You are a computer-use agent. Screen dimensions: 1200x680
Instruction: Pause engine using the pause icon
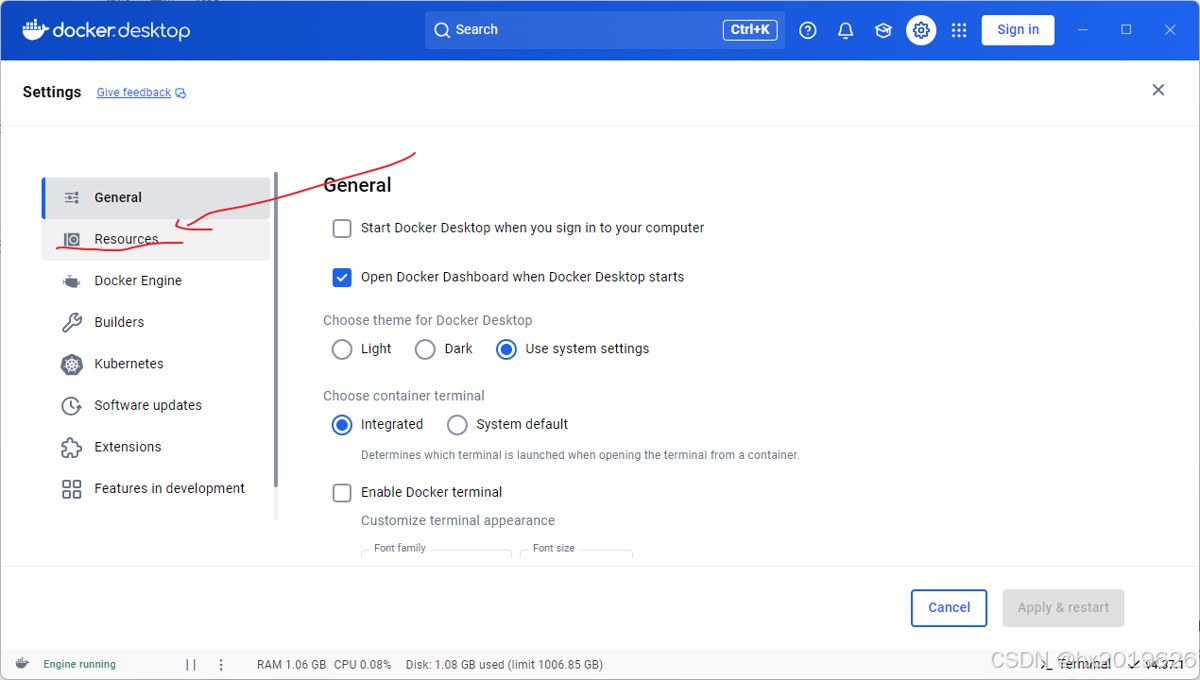point(191,664)
